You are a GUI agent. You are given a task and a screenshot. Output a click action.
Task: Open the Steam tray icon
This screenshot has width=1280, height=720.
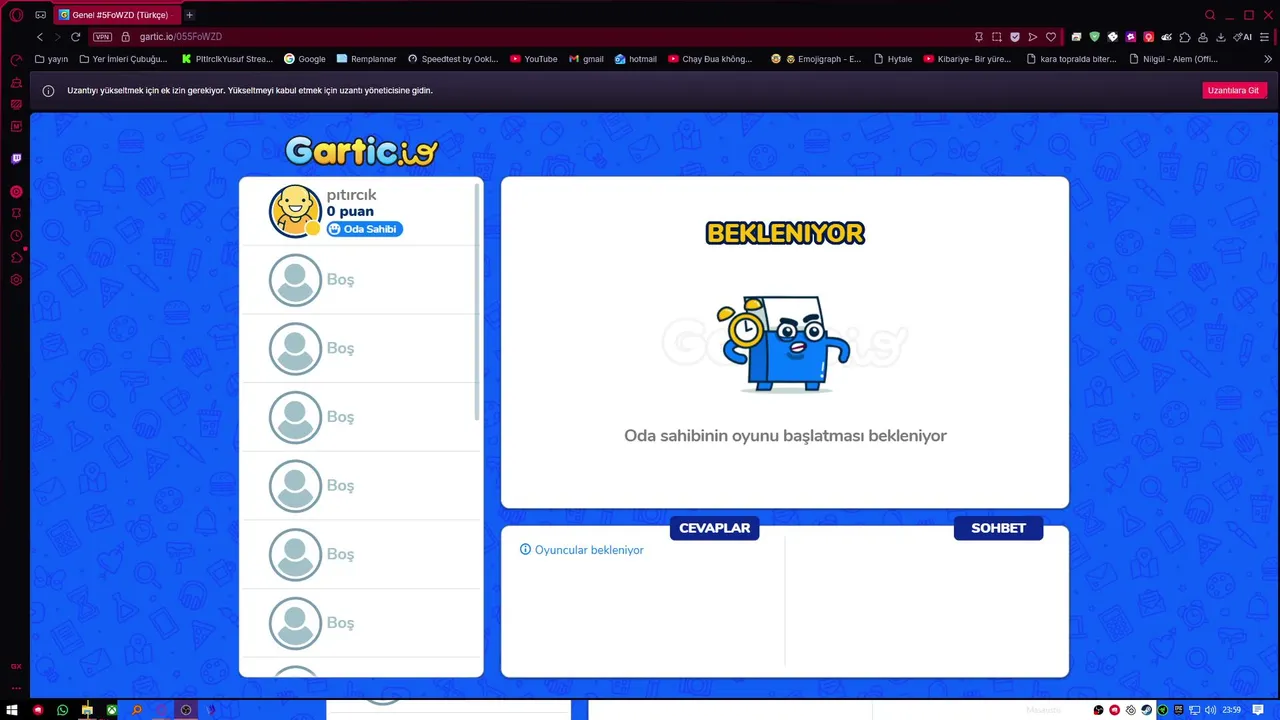(x=1146, y=710)
